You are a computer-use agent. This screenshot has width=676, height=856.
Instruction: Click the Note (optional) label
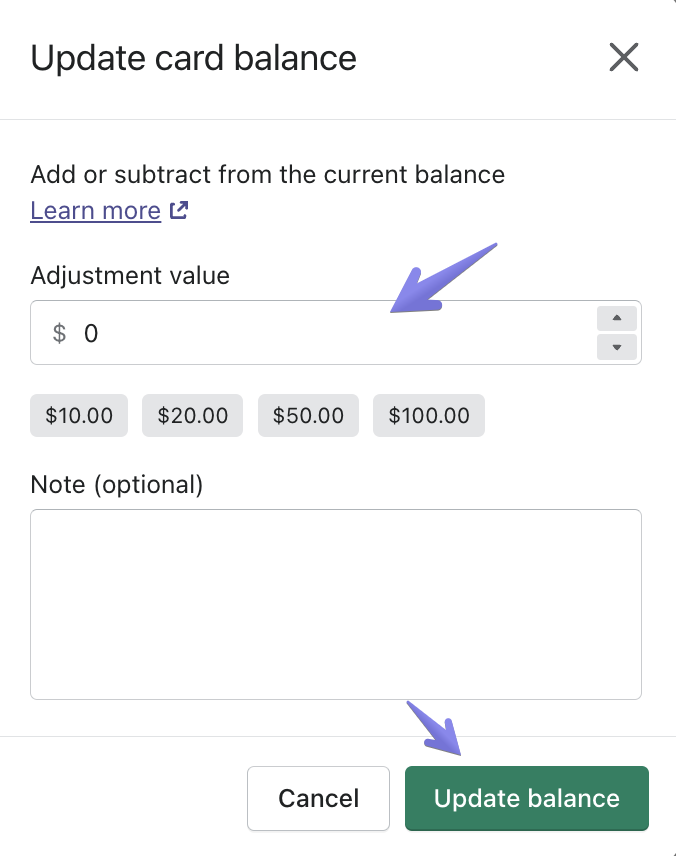(117, 485)
